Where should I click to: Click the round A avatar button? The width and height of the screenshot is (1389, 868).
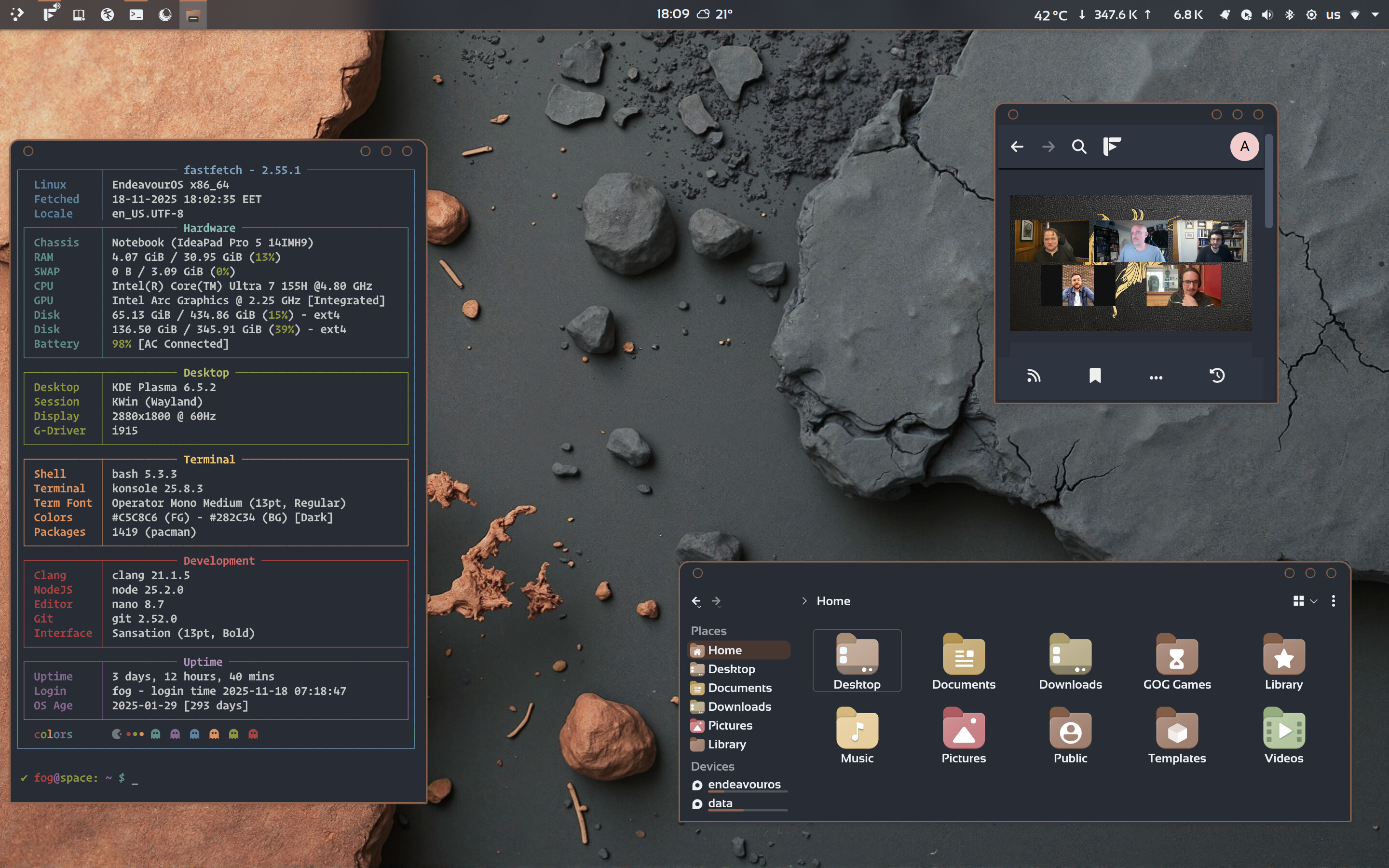1244,147
